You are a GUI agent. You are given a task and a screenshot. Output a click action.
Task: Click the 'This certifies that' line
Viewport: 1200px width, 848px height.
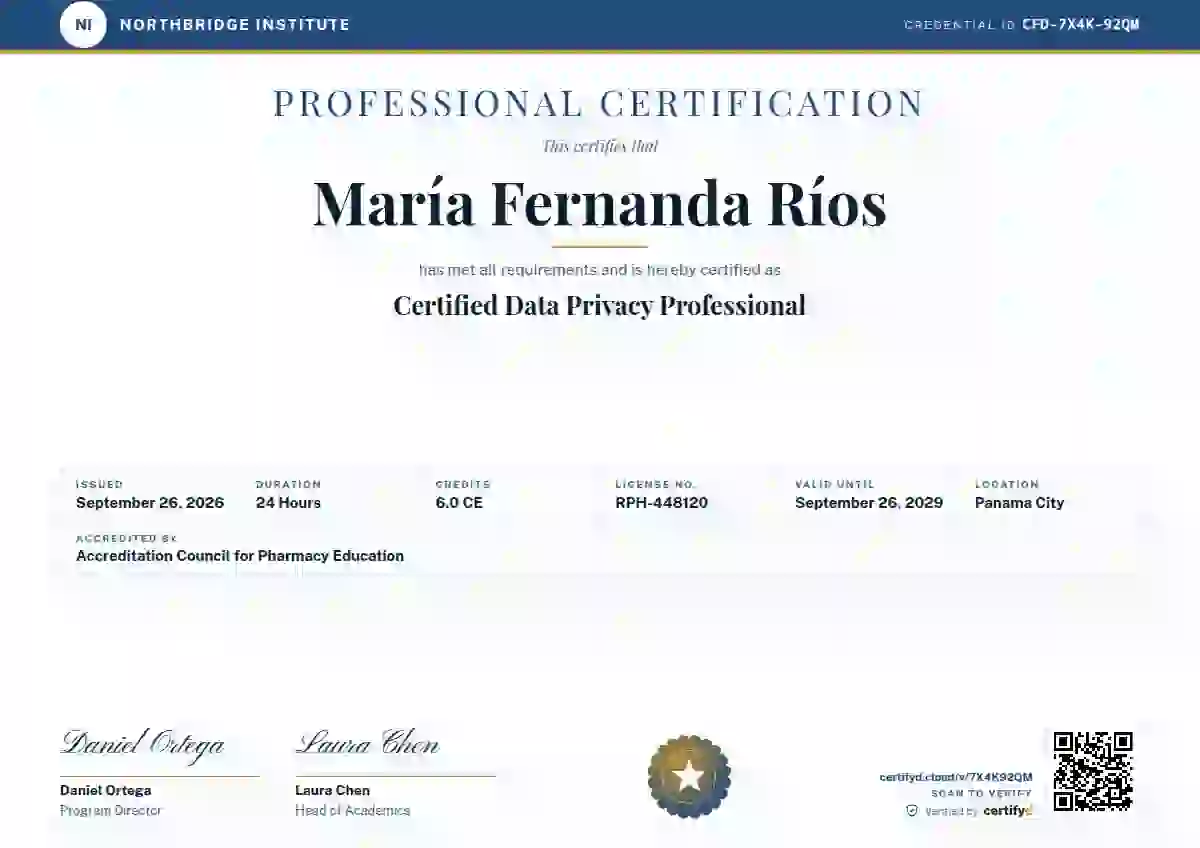click(x=600, y=146)
